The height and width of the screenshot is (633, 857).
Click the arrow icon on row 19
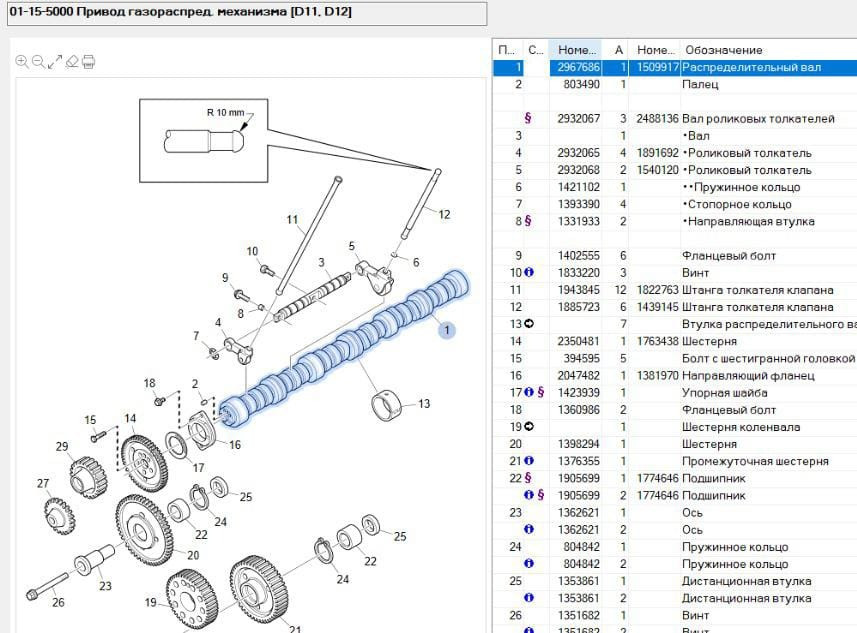[528, 427]
